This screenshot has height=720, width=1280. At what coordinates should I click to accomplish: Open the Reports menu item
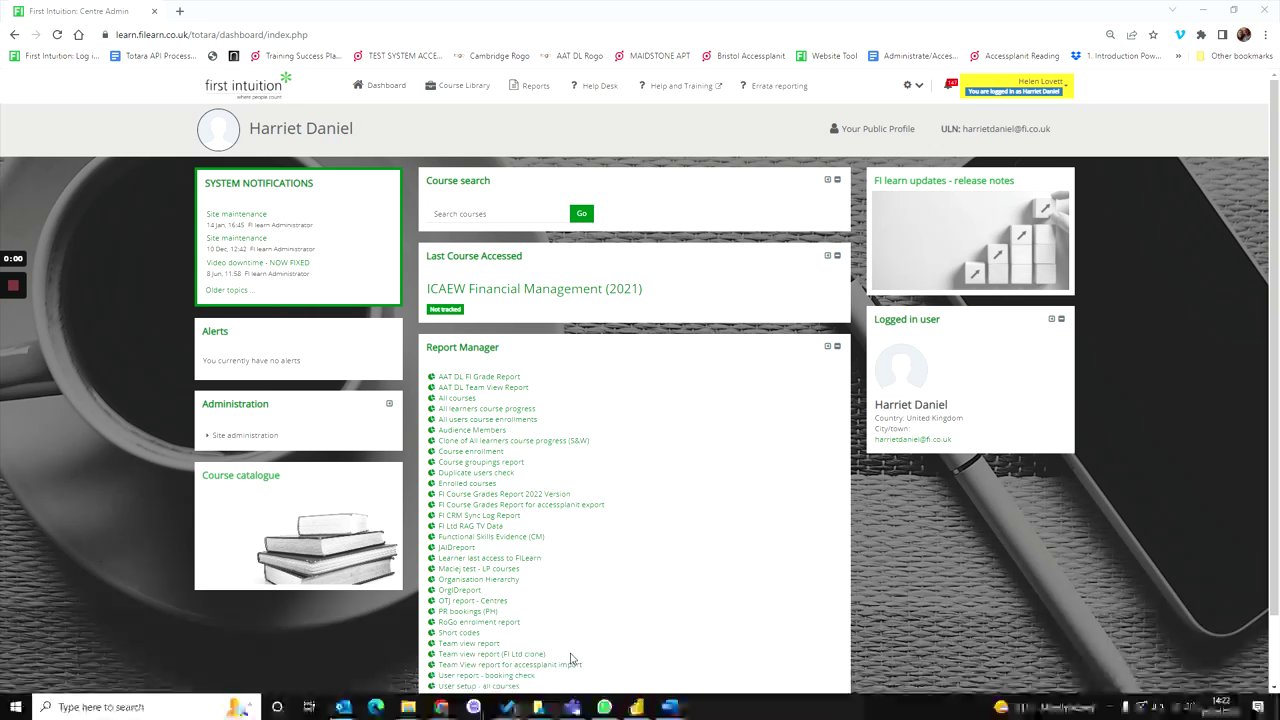click(x=529, y=85)
